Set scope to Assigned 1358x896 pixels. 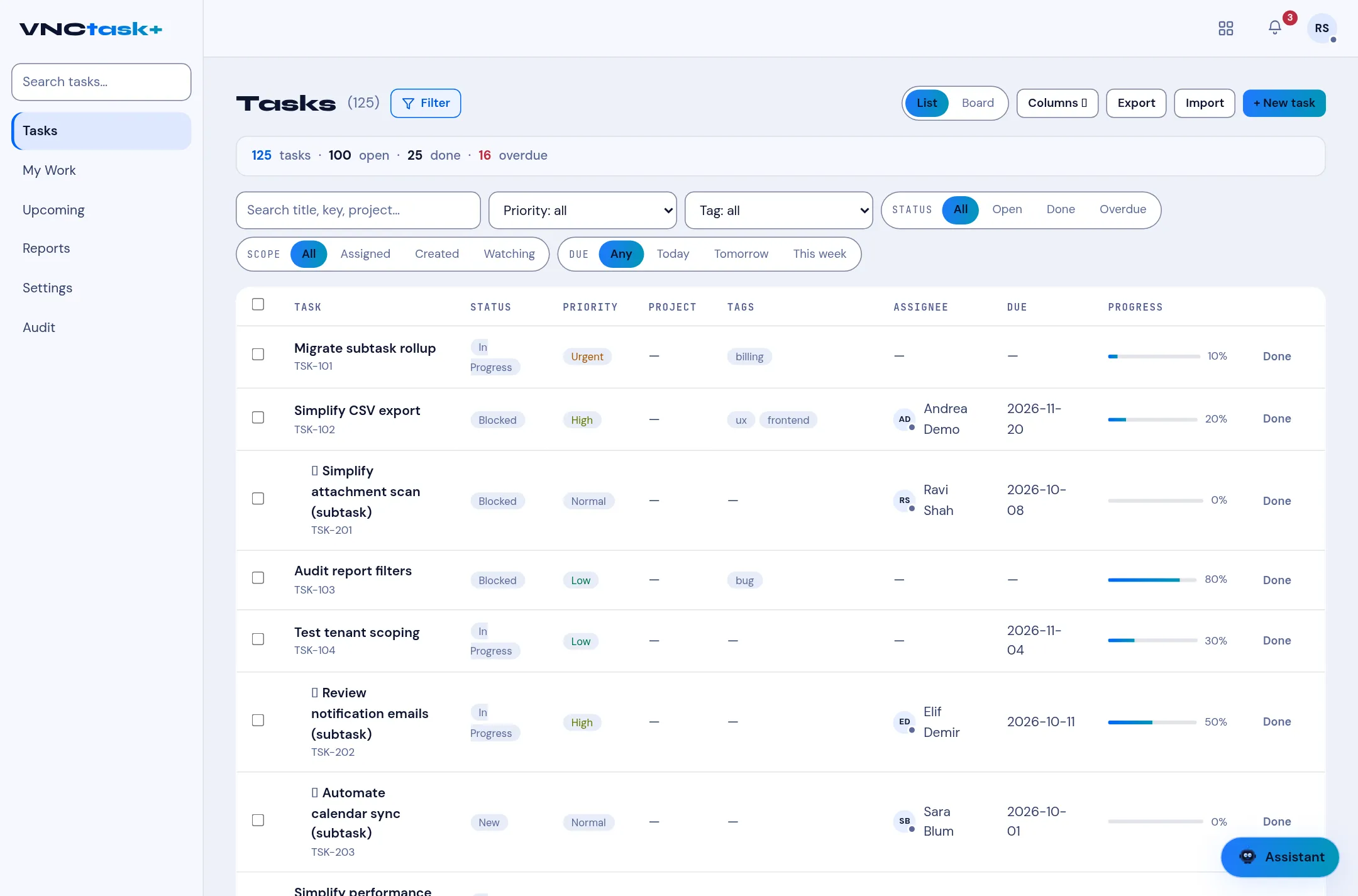(365, 254)
